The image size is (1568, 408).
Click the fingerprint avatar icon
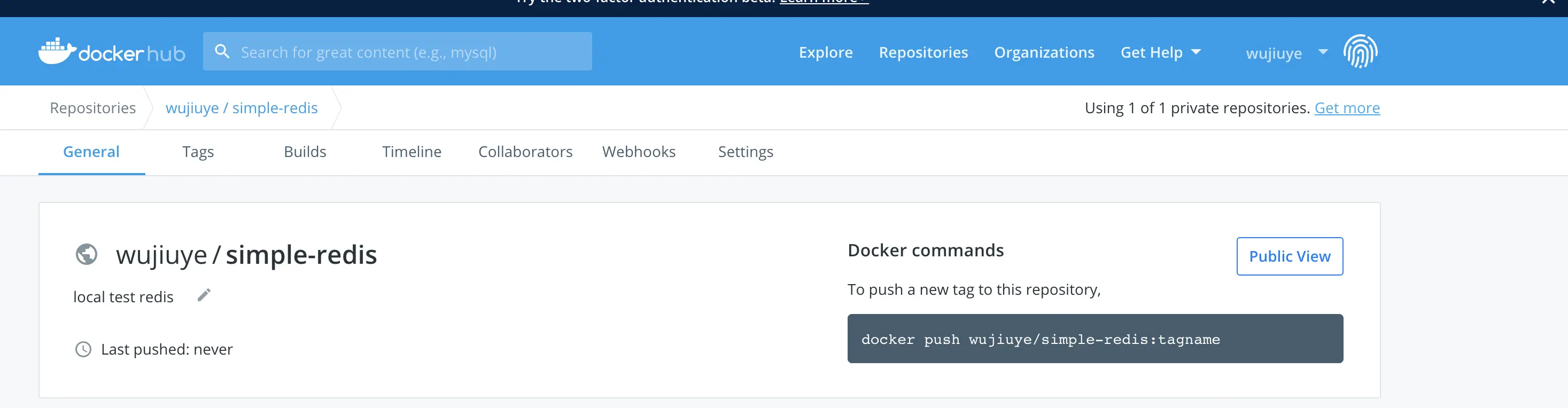click(x=1360, y=52)
